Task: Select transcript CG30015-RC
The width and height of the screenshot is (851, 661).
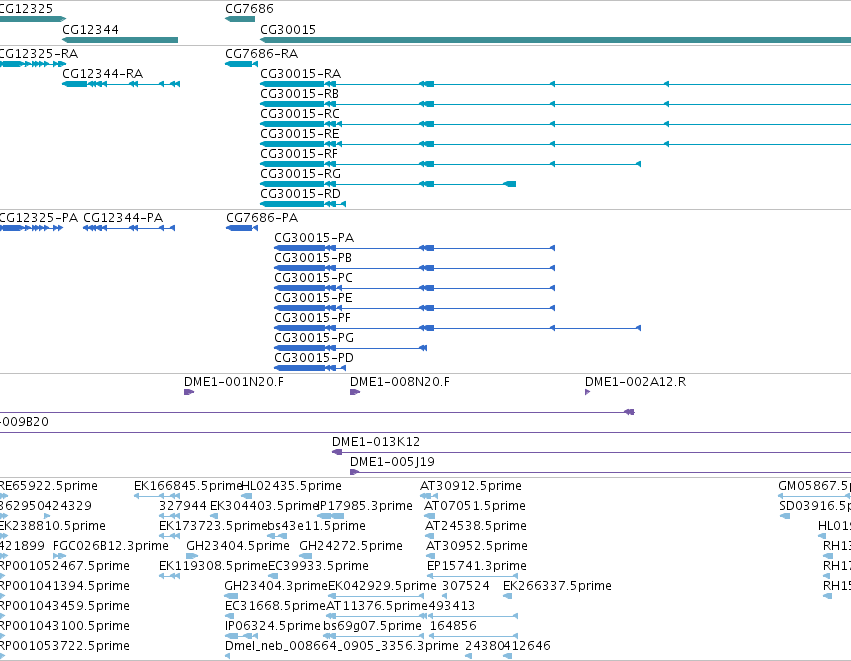Action: (x=555, y=124)
